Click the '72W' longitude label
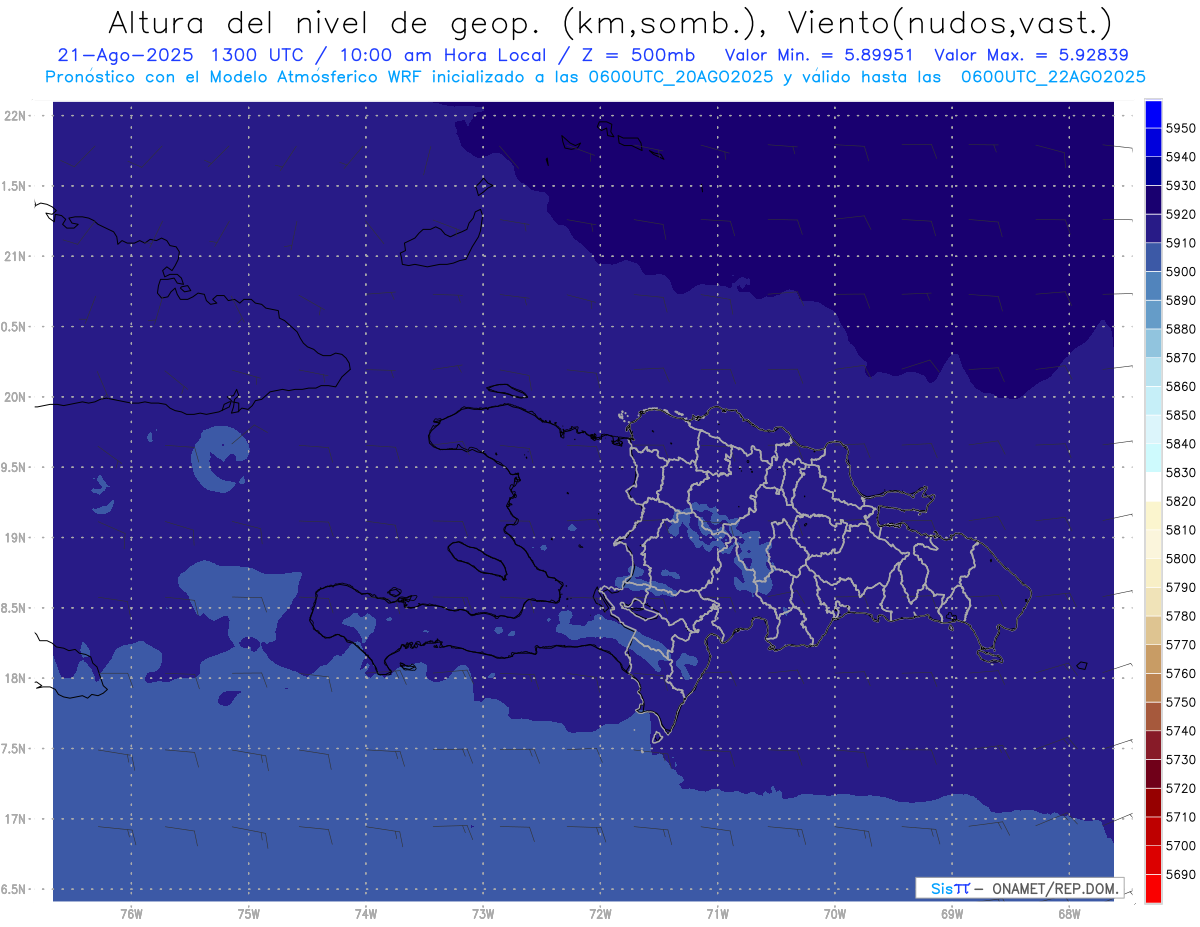1200x927 pixels. (600, 914)
